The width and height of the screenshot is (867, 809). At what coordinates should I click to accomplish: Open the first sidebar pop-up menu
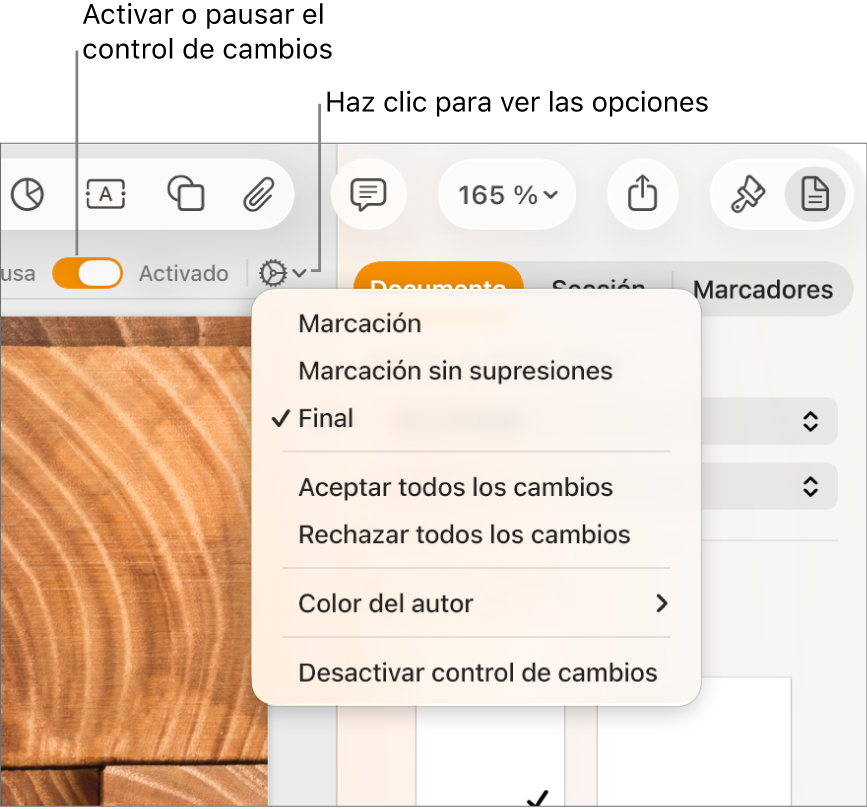tap(769, 421)
